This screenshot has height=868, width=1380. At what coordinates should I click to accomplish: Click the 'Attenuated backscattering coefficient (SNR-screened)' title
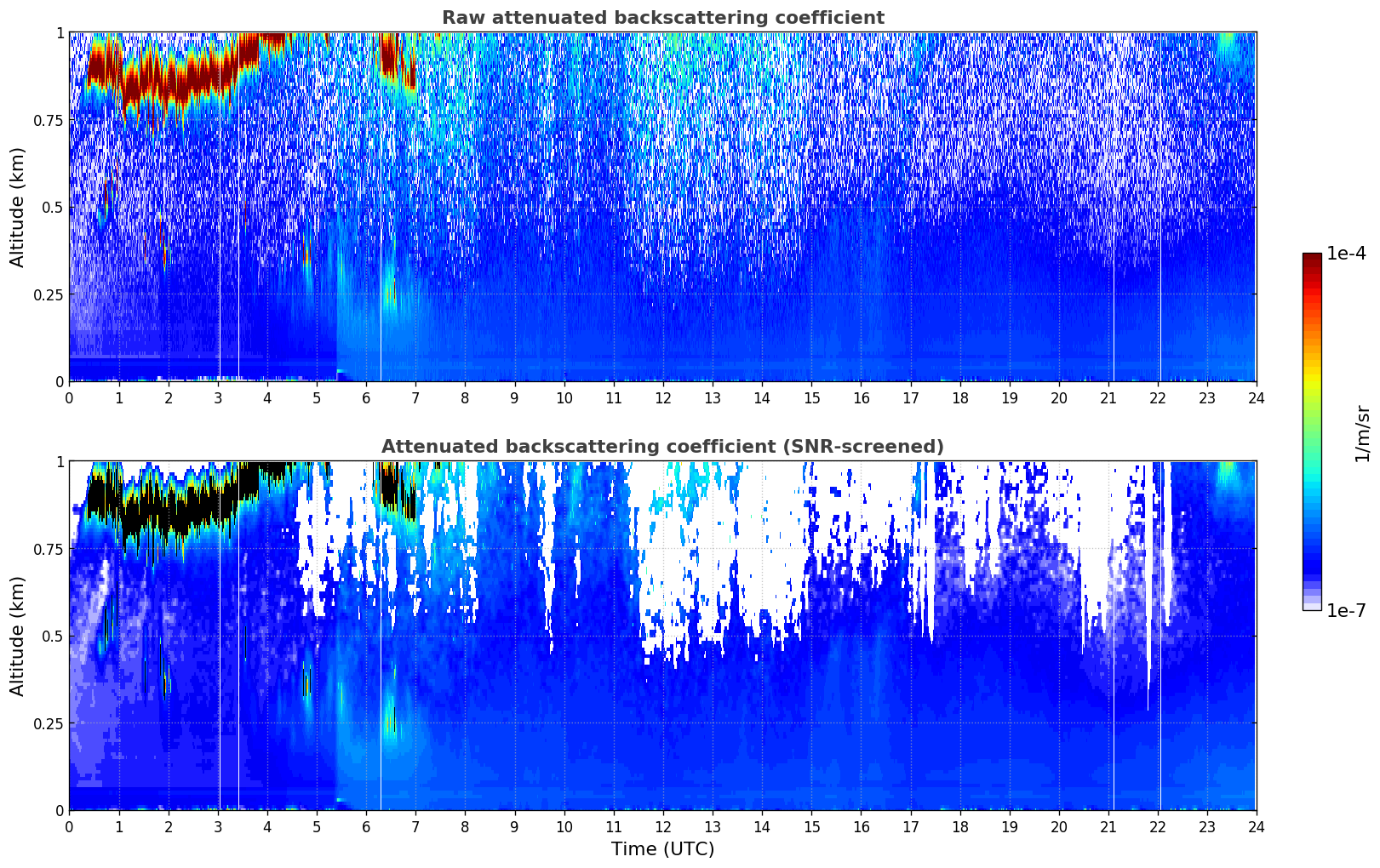662,447
